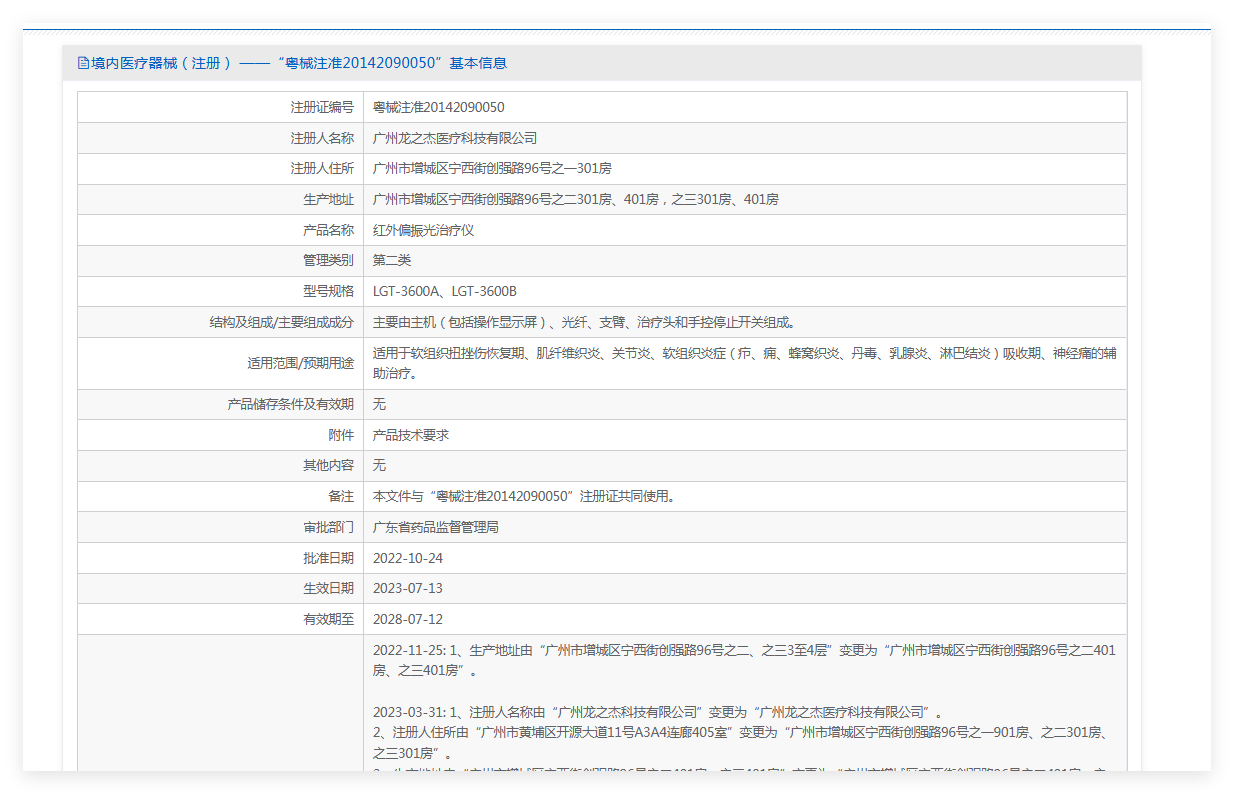This screenshot has height=794, width=1234.
Task: Click the 2022-11-25 change record entry
Action: tap(744, 660)
